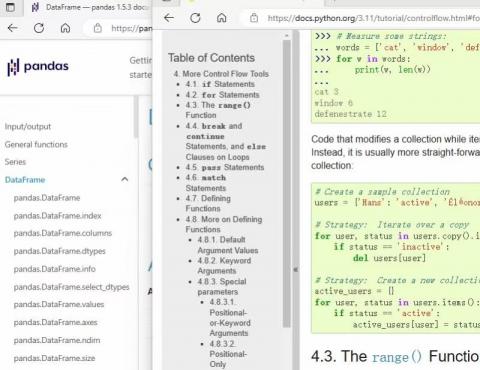Go back in the pandas browser window
480x370 pixels.
click(x=13, y=28)
